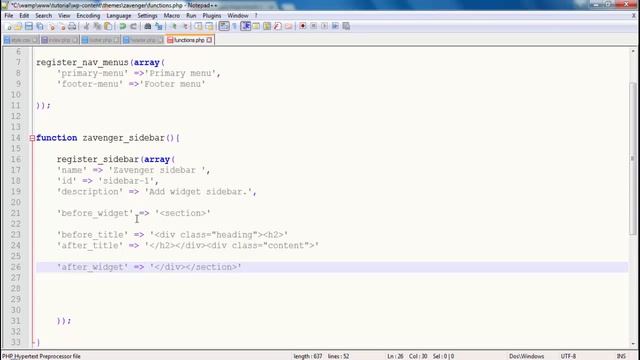Open the Macro menu
The image size is (640, 360).
point(171,16)
